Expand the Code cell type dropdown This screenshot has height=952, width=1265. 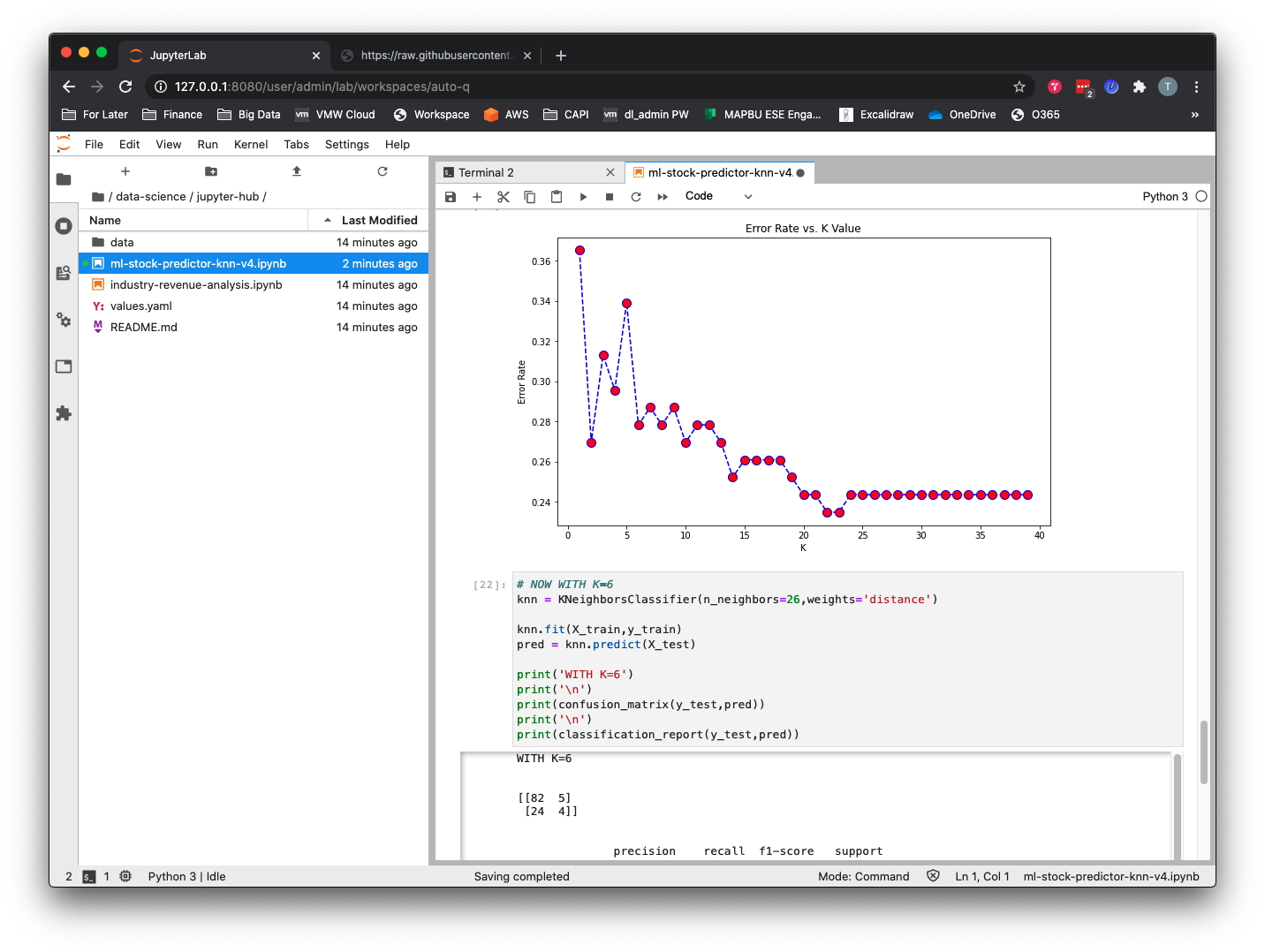718,197
